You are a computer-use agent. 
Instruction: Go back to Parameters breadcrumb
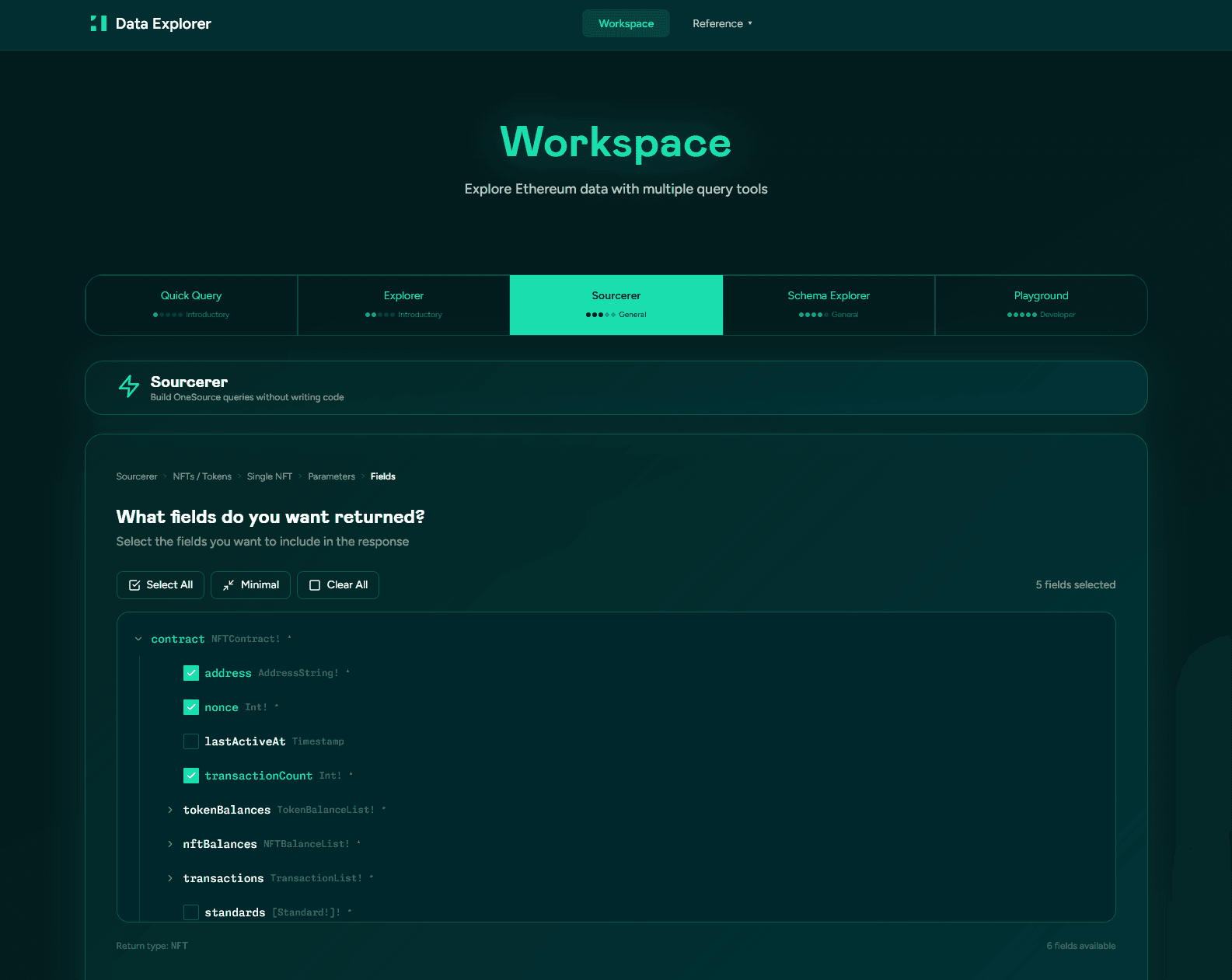[331, 476]
